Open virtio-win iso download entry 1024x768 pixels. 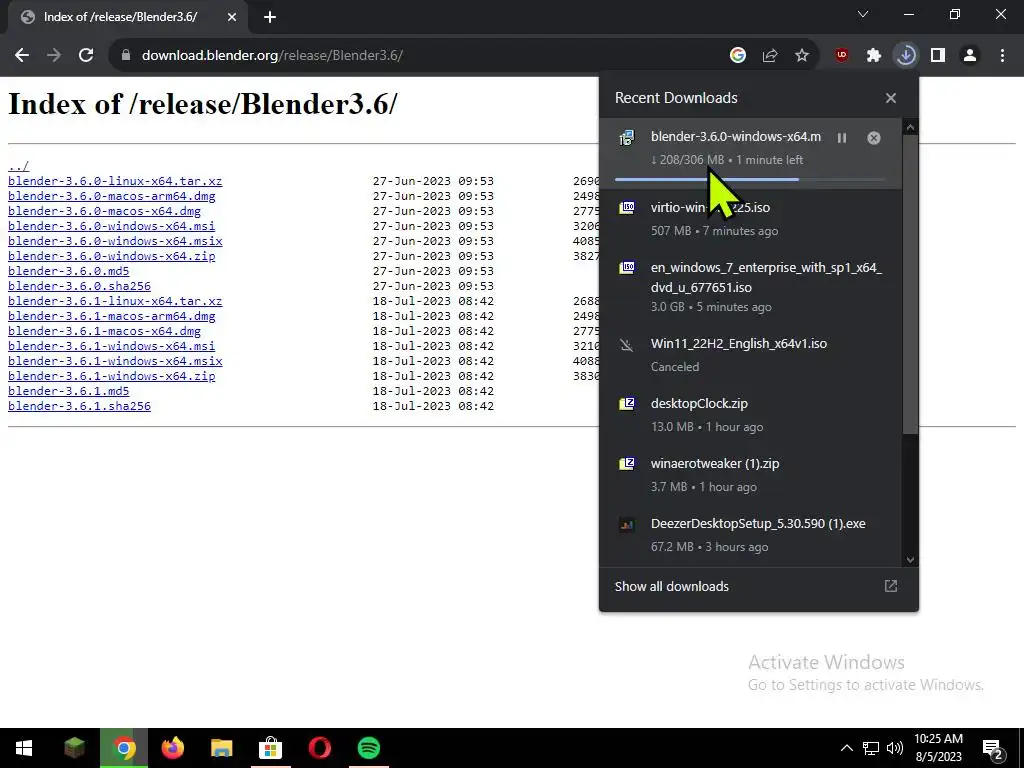click(x=750, y=219)
